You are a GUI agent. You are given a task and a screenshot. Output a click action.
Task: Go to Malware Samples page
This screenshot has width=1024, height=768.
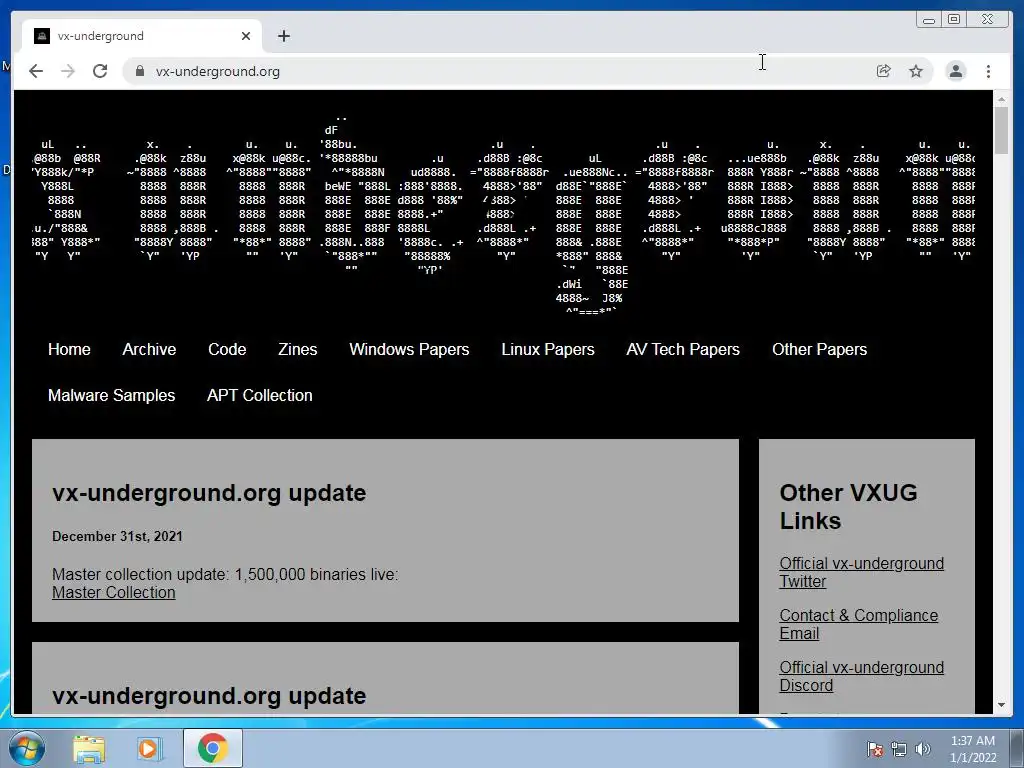pyautogui.click(x=112, y=395)
